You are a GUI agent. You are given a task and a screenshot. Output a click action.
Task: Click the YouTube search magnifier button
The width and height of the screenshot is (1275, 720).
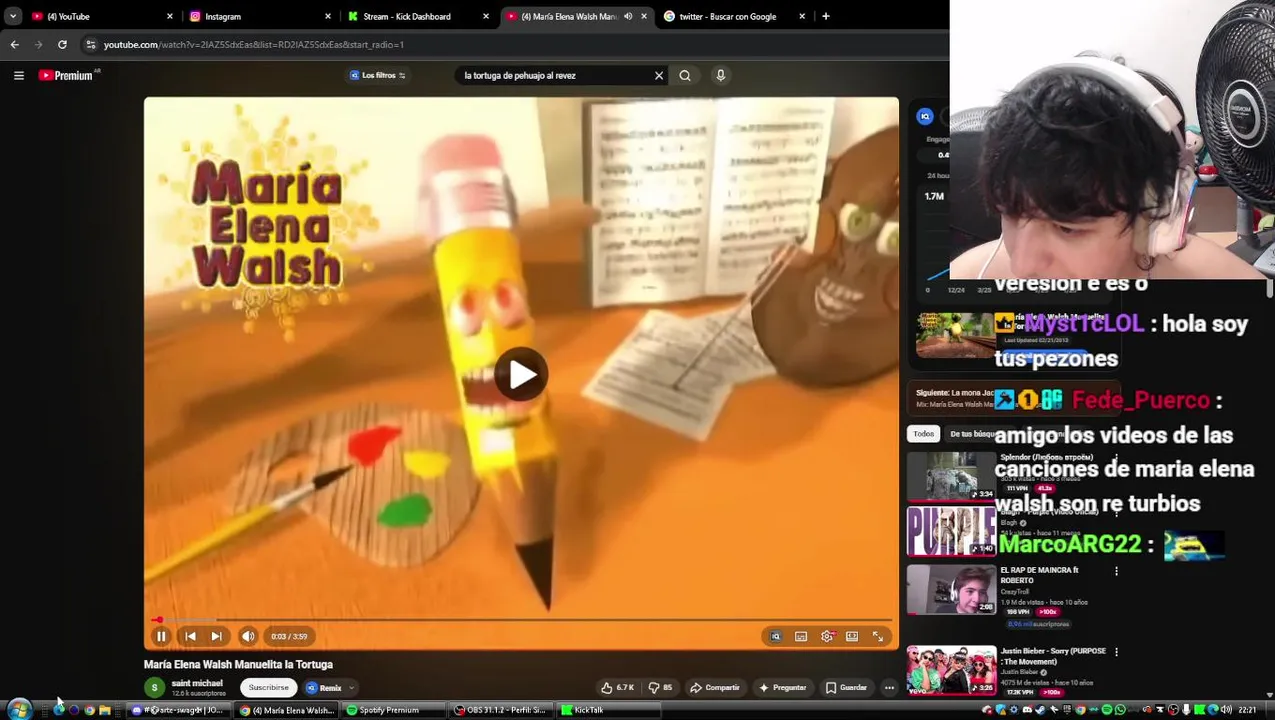click(x=685, y=75)
